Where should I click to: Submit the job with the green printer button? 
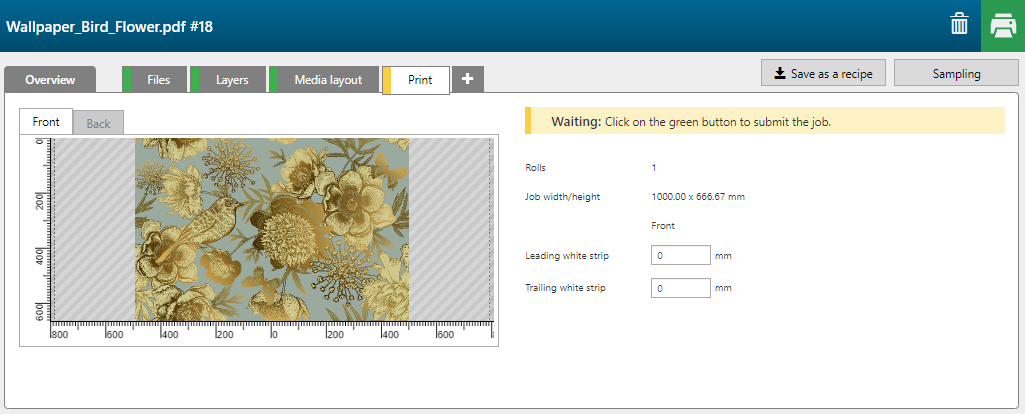[x=1002, y=25]
